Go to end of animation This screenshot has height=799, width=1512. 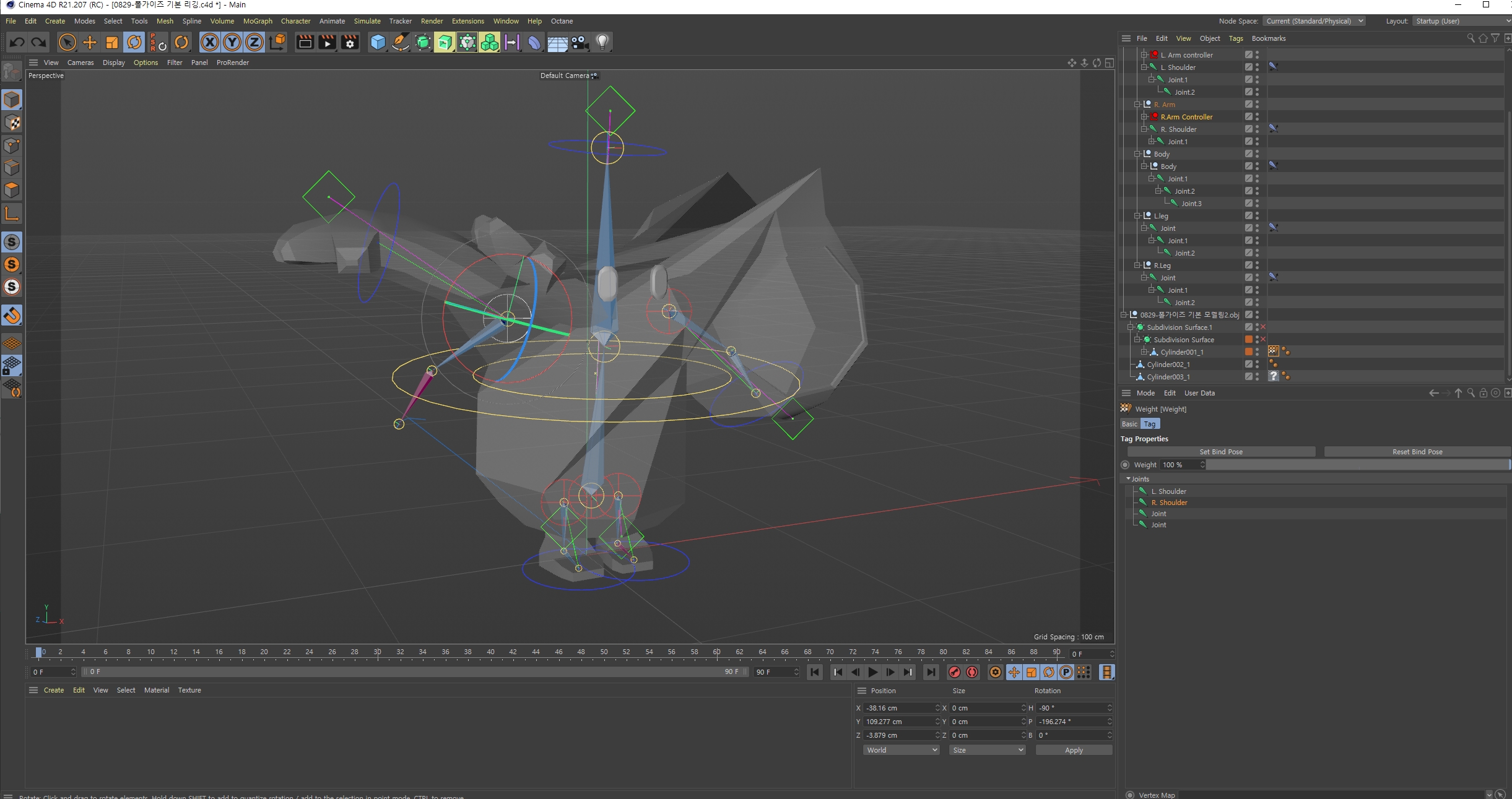pyautogui.click(x=931, y=672)
